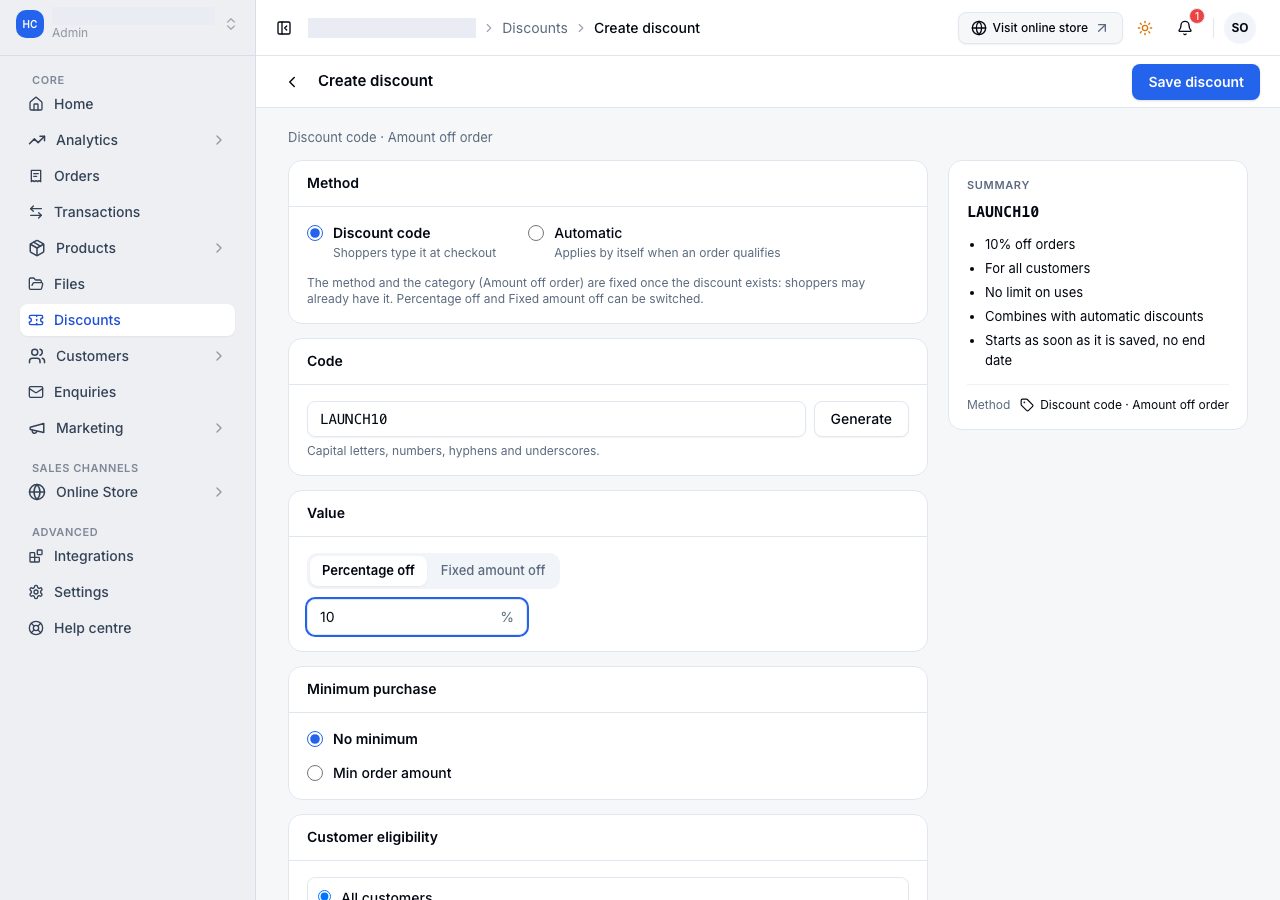Expand the Products submenu chevron
Image resolution: width=1280 pixels, height=900 pixels.
(219, 248)
